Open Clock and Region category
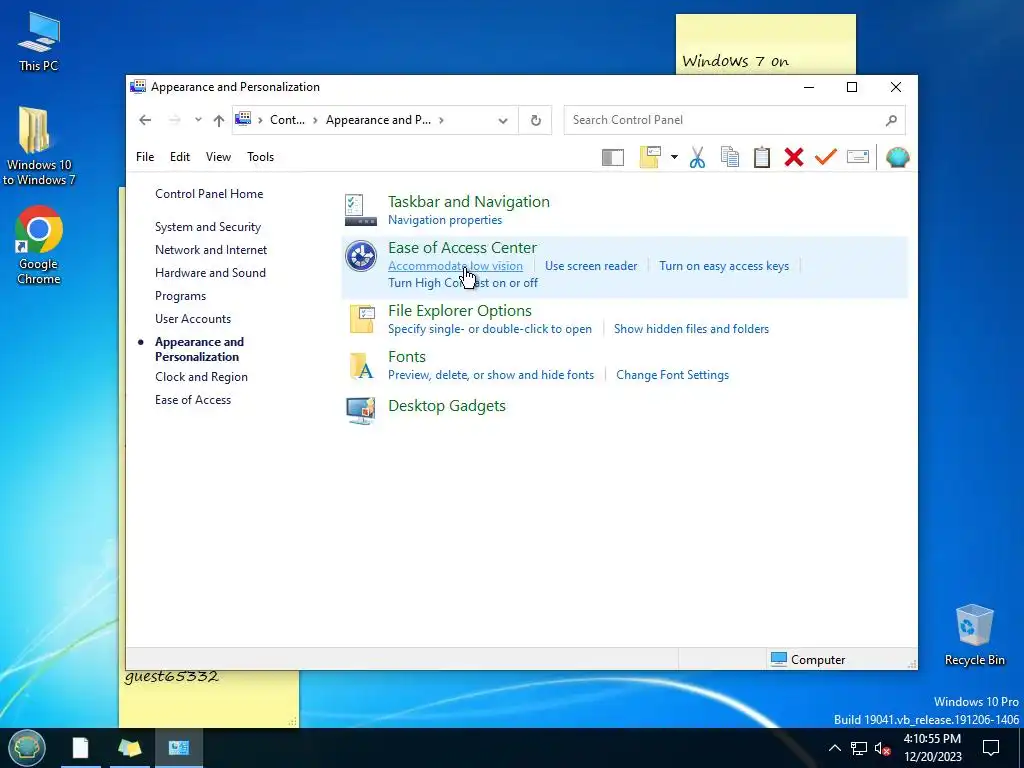The width and height of the screenshot is (1024, 768). (x=201, y=377)
